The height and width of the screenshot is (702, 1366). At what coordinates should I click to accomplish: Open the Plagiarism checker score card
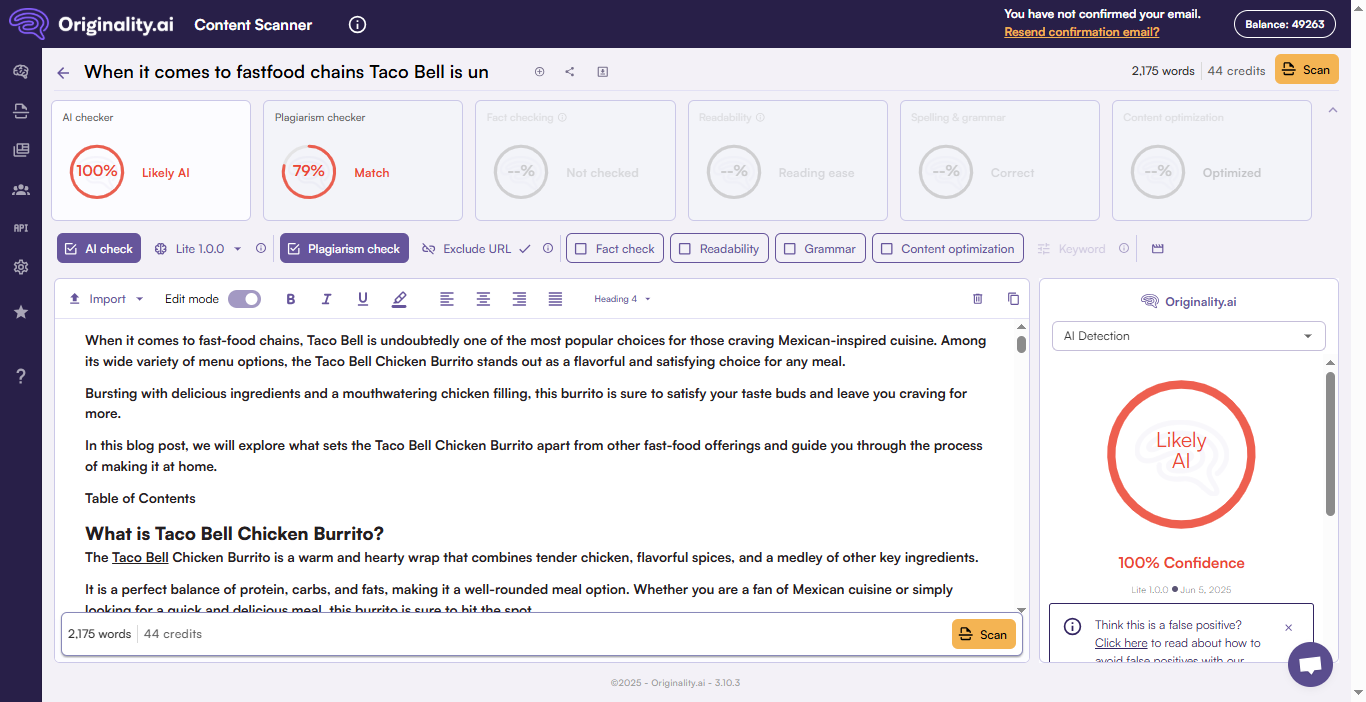(x=363, y=160)
